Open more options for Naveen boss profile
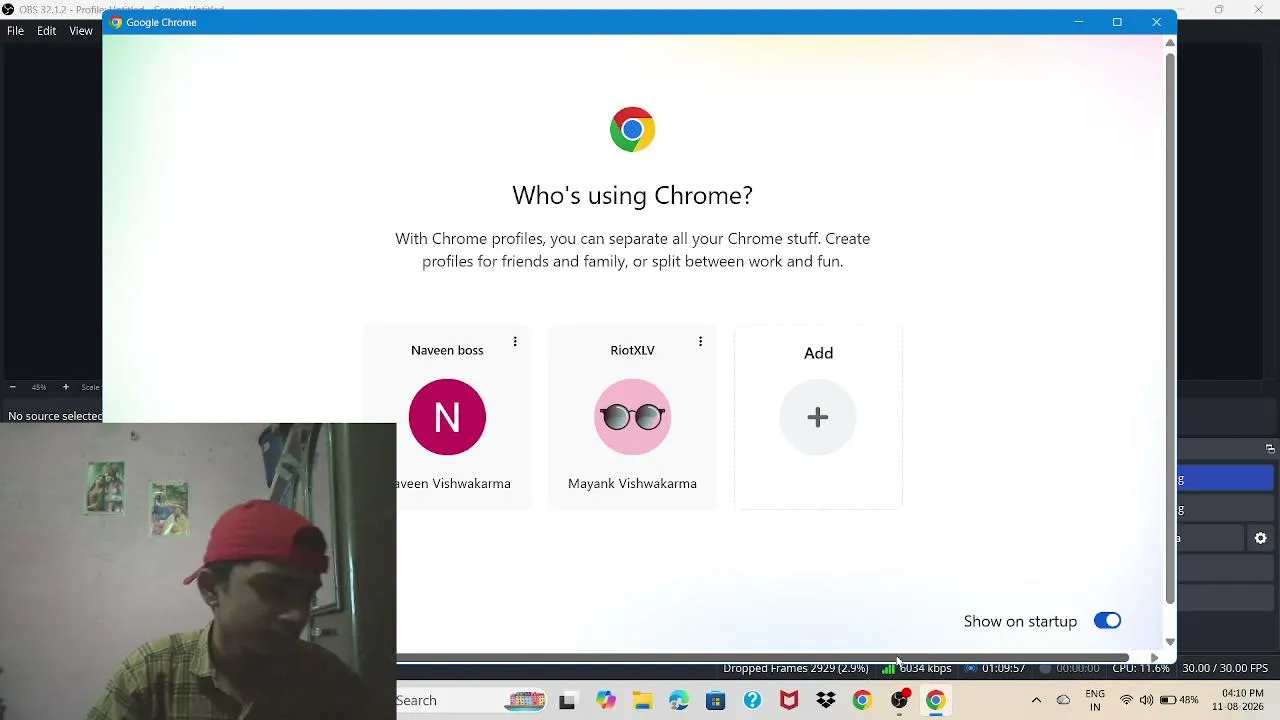Viewport: 1280px width, 720px height. (515, 342)
